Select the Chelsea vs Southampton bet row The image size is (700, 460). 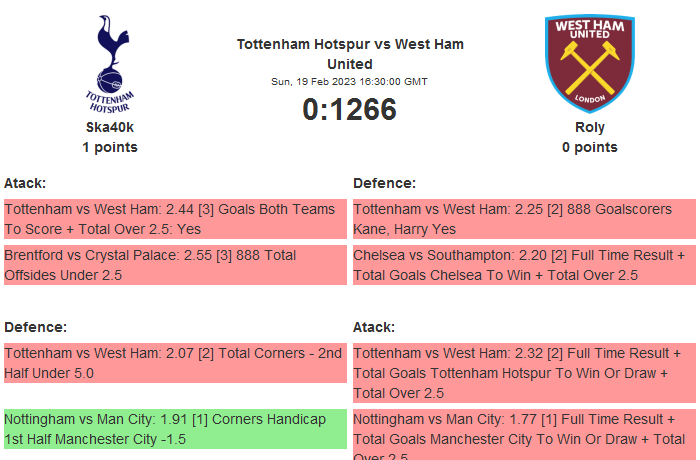click(x=524, y=265)
